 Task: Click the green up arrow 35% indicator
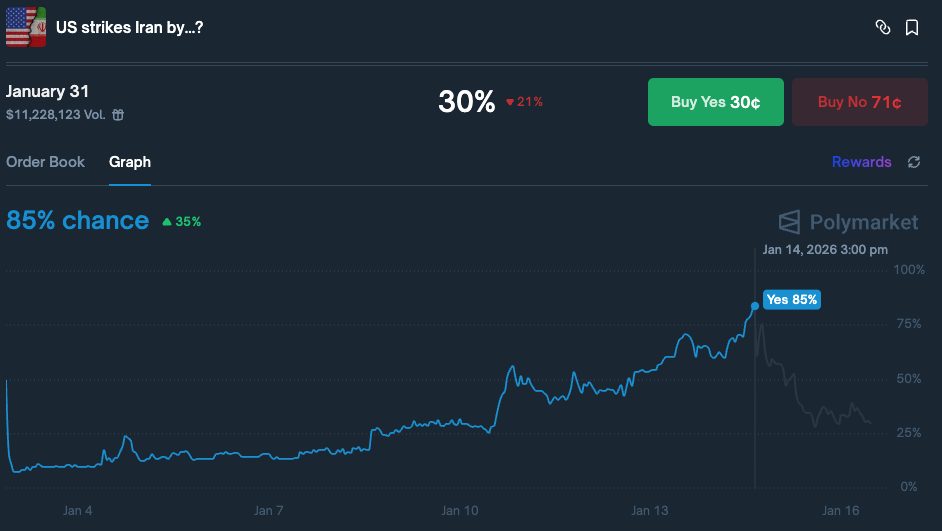182,222
